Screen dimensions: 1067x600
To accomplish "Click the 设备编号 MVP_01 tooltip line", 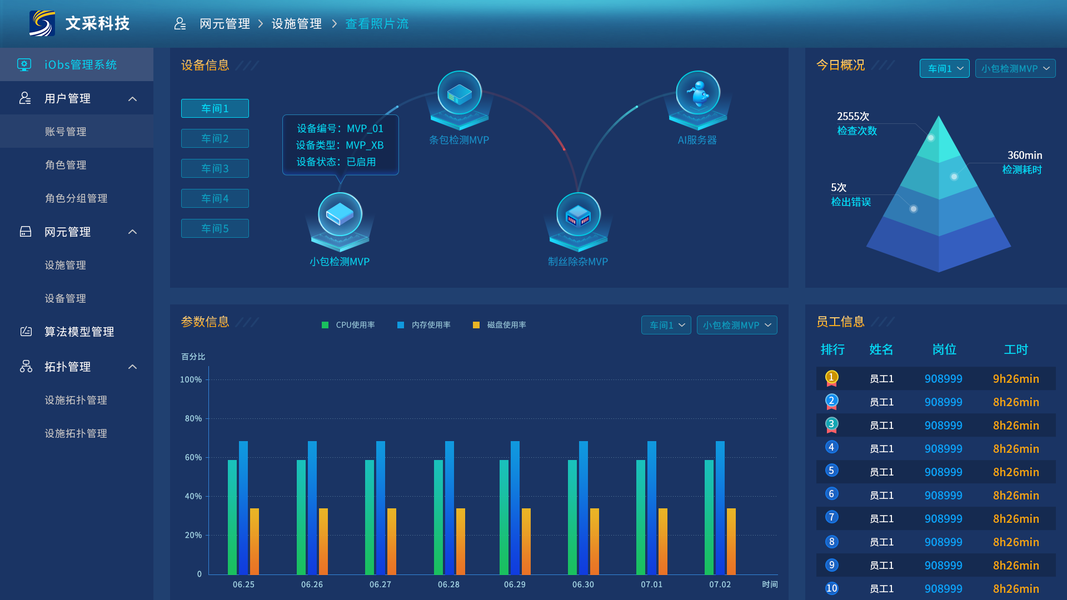I will pyautogui.click(x=340, y=128).
